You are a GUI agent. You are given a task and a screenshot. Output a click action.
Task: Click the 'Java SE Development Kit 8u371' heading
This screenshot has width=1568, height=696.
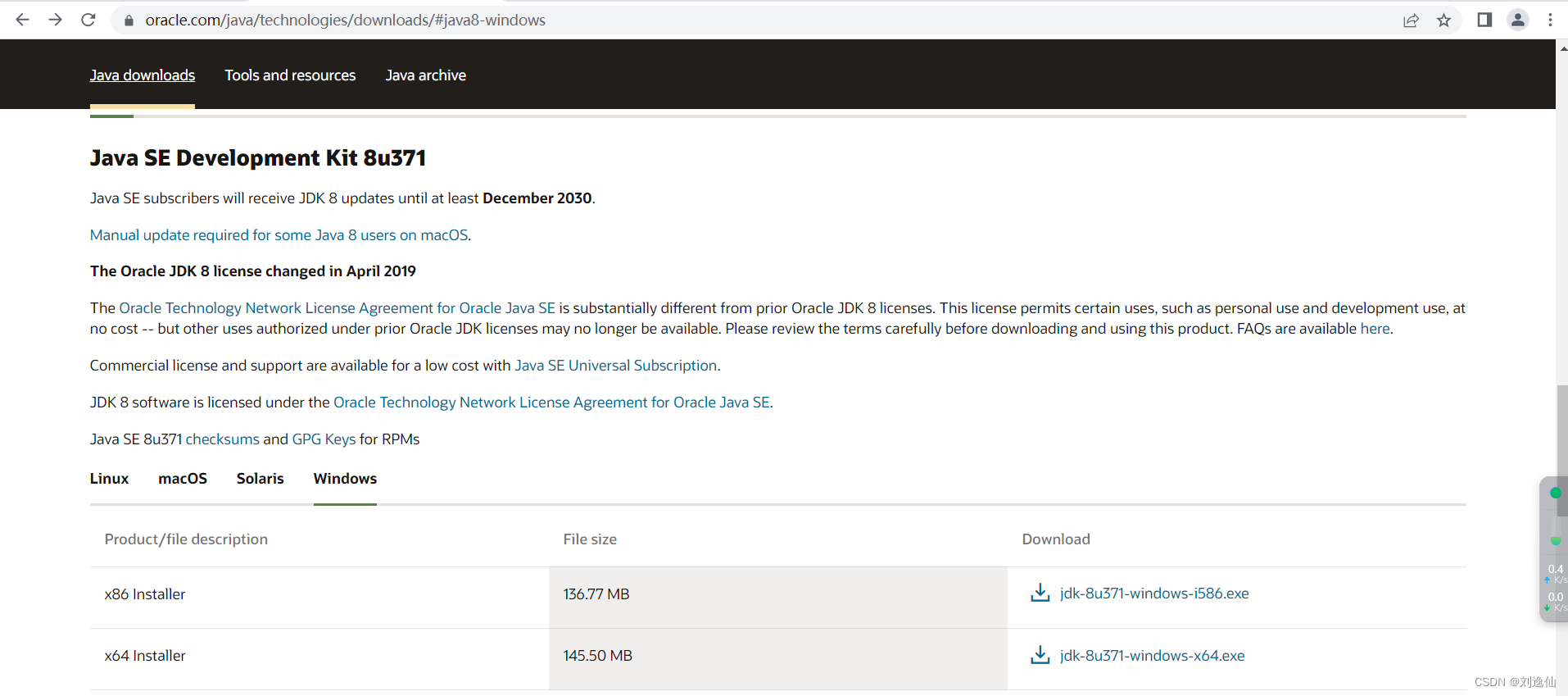258,157
